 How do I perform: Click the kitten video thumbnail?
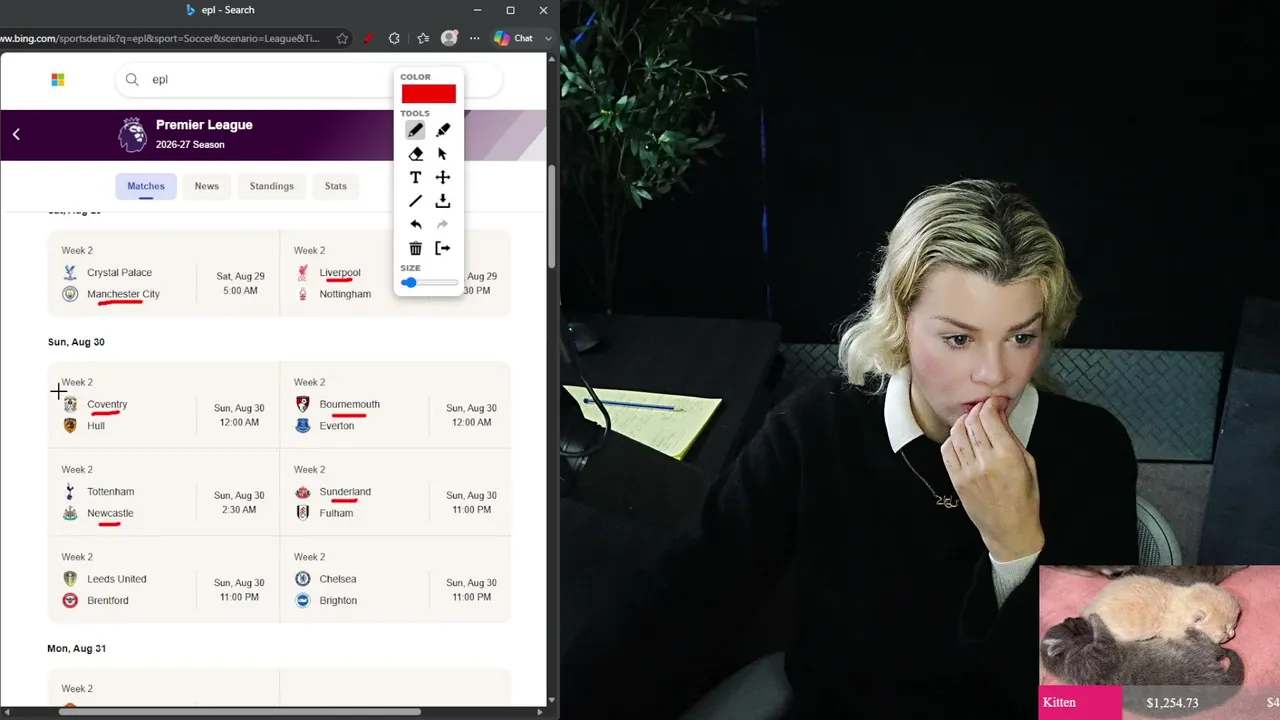point(1159,625)
